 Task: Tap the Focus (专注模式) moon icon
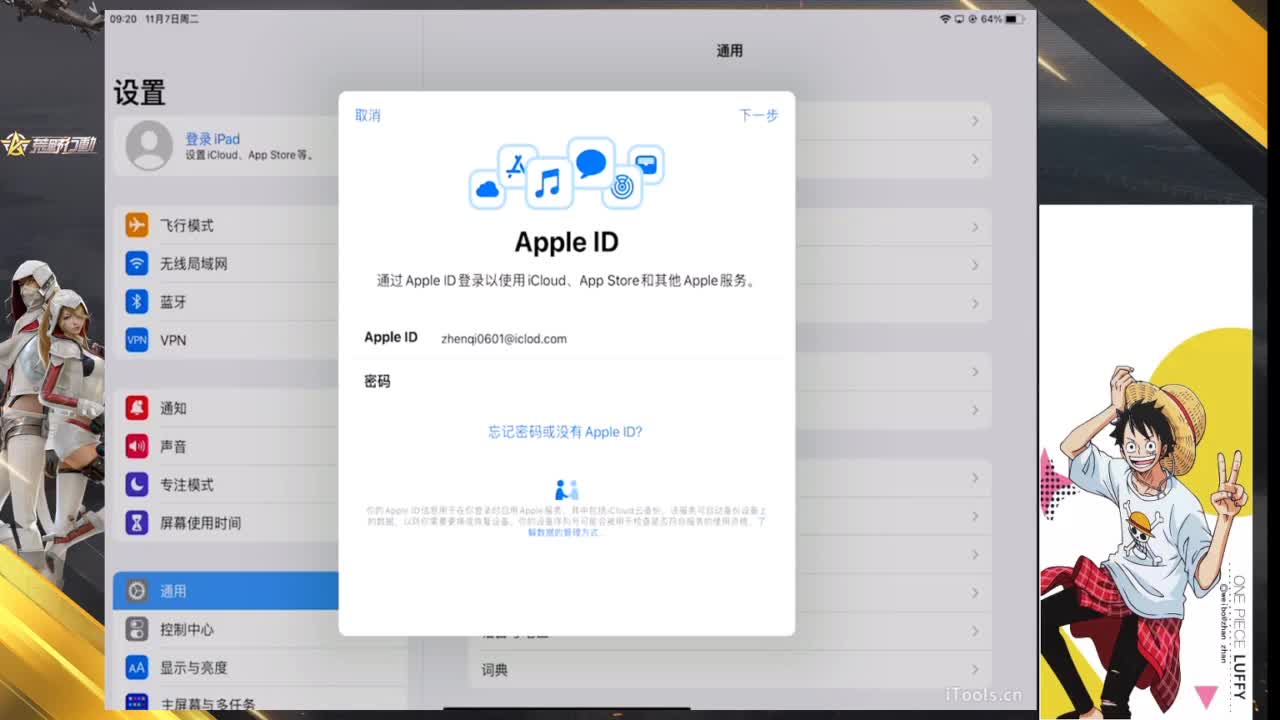click(x=137, y=484)
